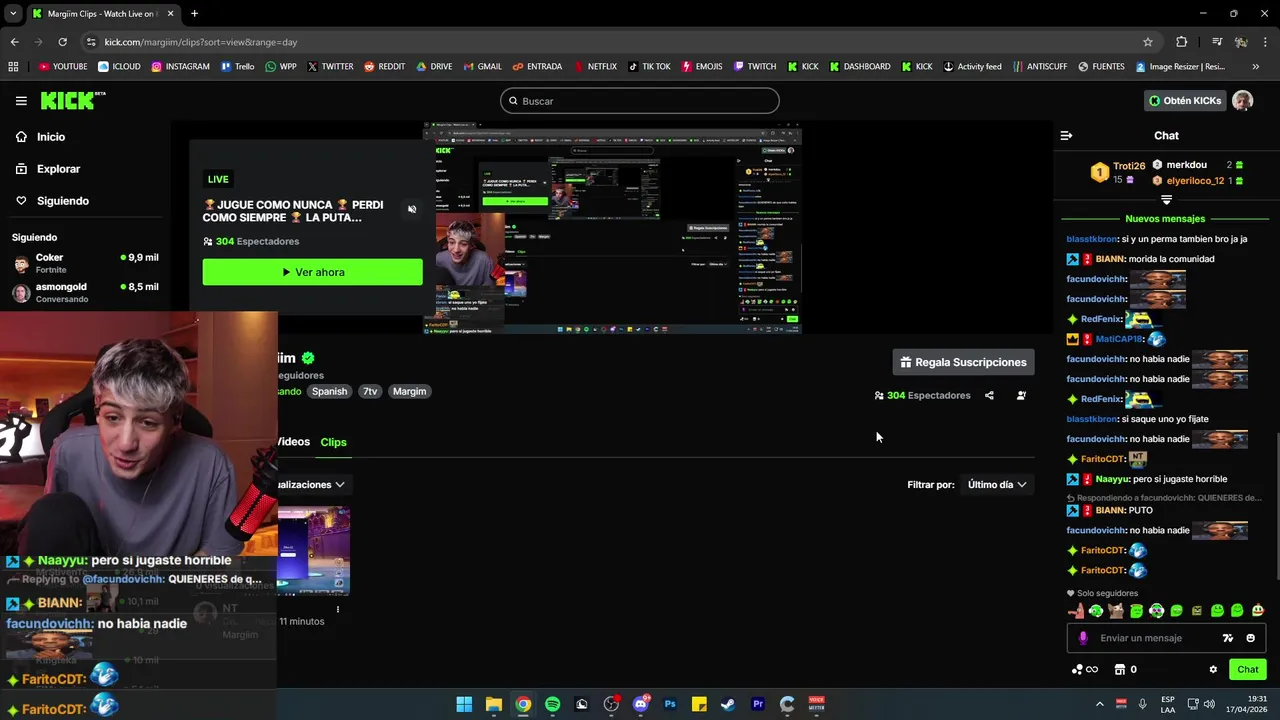Open the live stream preview thumbnail

pos(612,228)
